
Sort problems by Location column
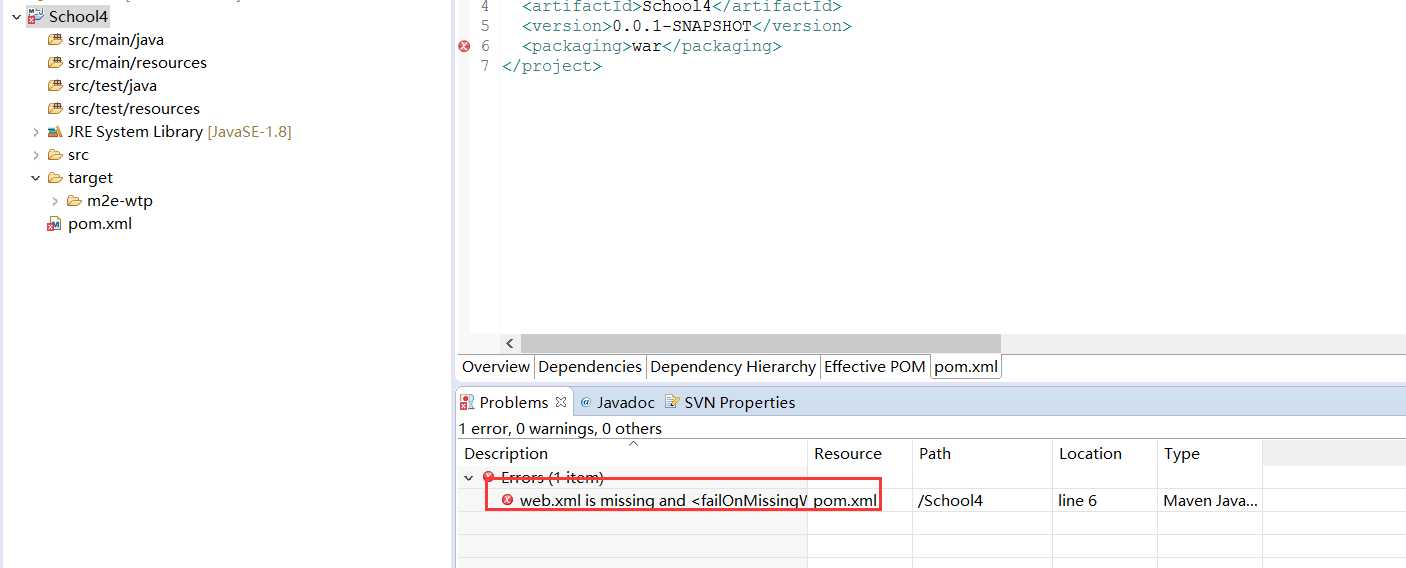click(1104, 453)
